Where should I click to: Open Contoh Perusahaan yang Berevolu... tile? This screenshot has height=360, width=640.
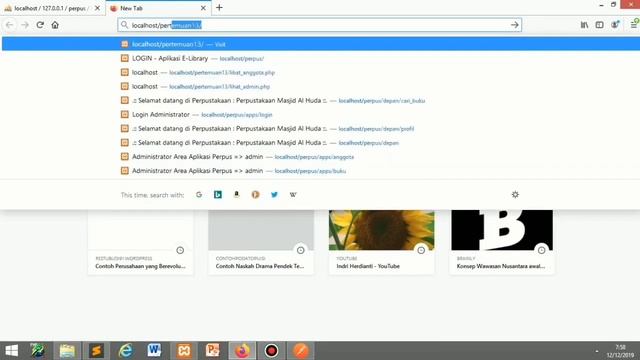coord(140,242)
